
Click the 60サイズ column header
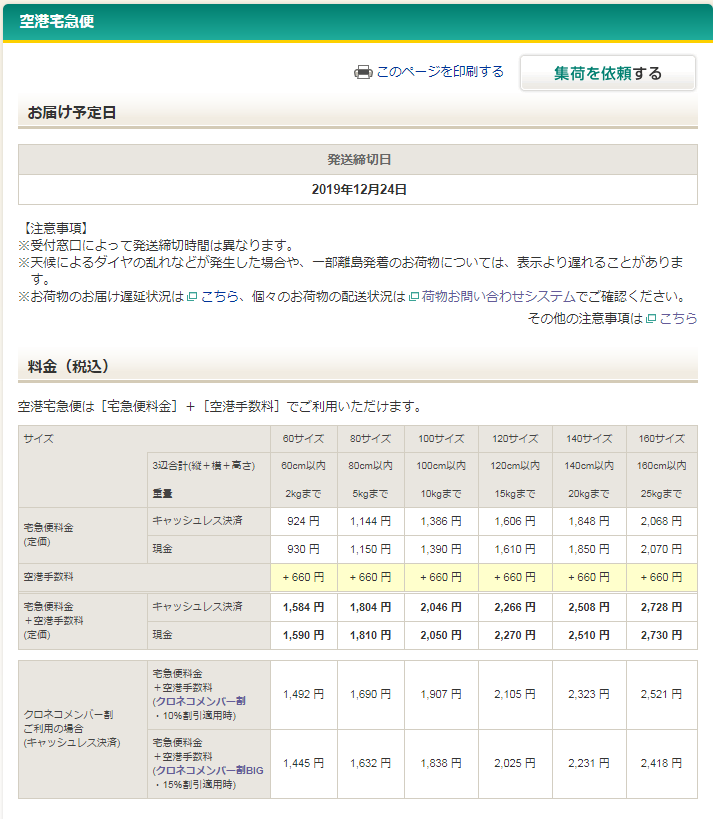click(x=303, y=439)
